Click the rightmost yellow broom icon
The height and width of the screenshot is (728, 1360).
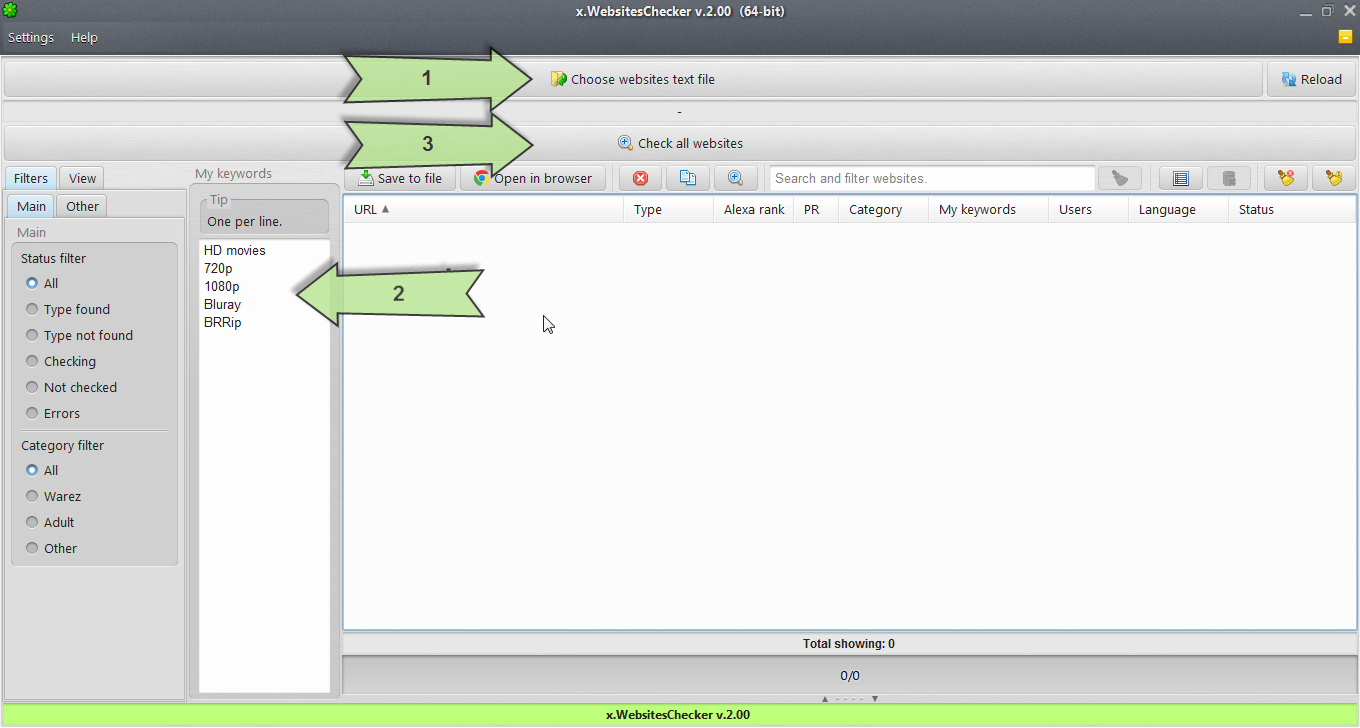[1333, 178]
